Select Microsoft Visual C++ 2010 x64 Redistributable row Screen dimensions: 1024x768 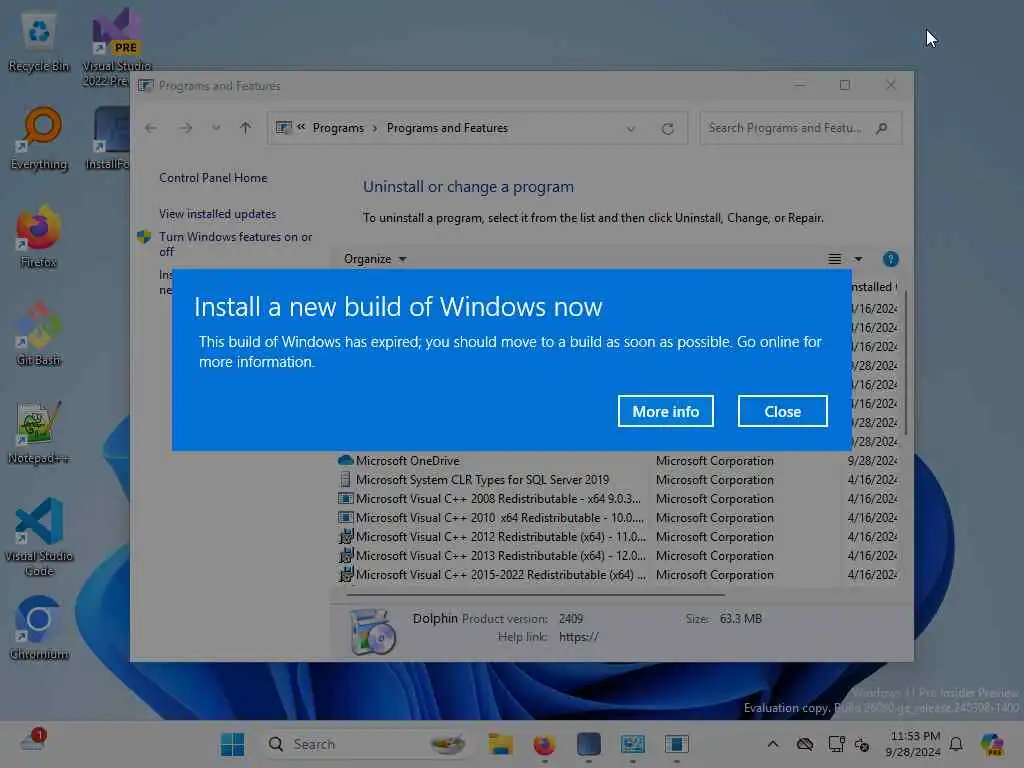(617, 517)
